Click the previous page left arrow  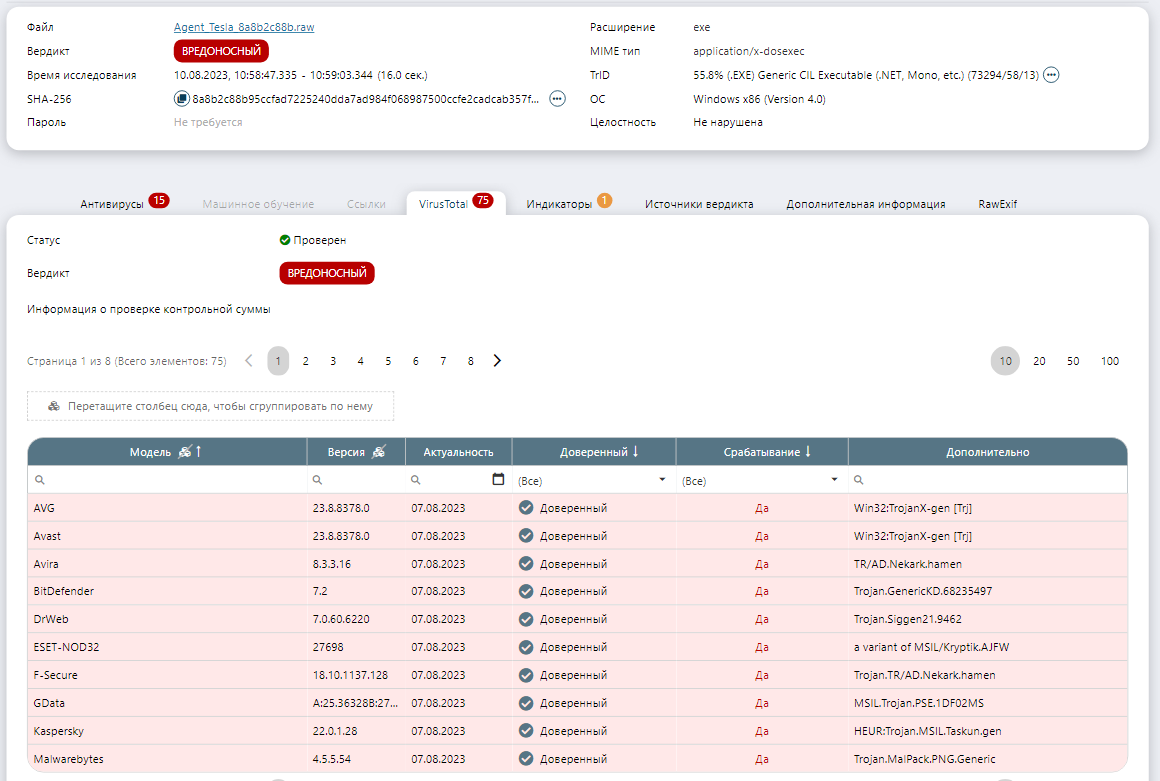click(249, 361)
